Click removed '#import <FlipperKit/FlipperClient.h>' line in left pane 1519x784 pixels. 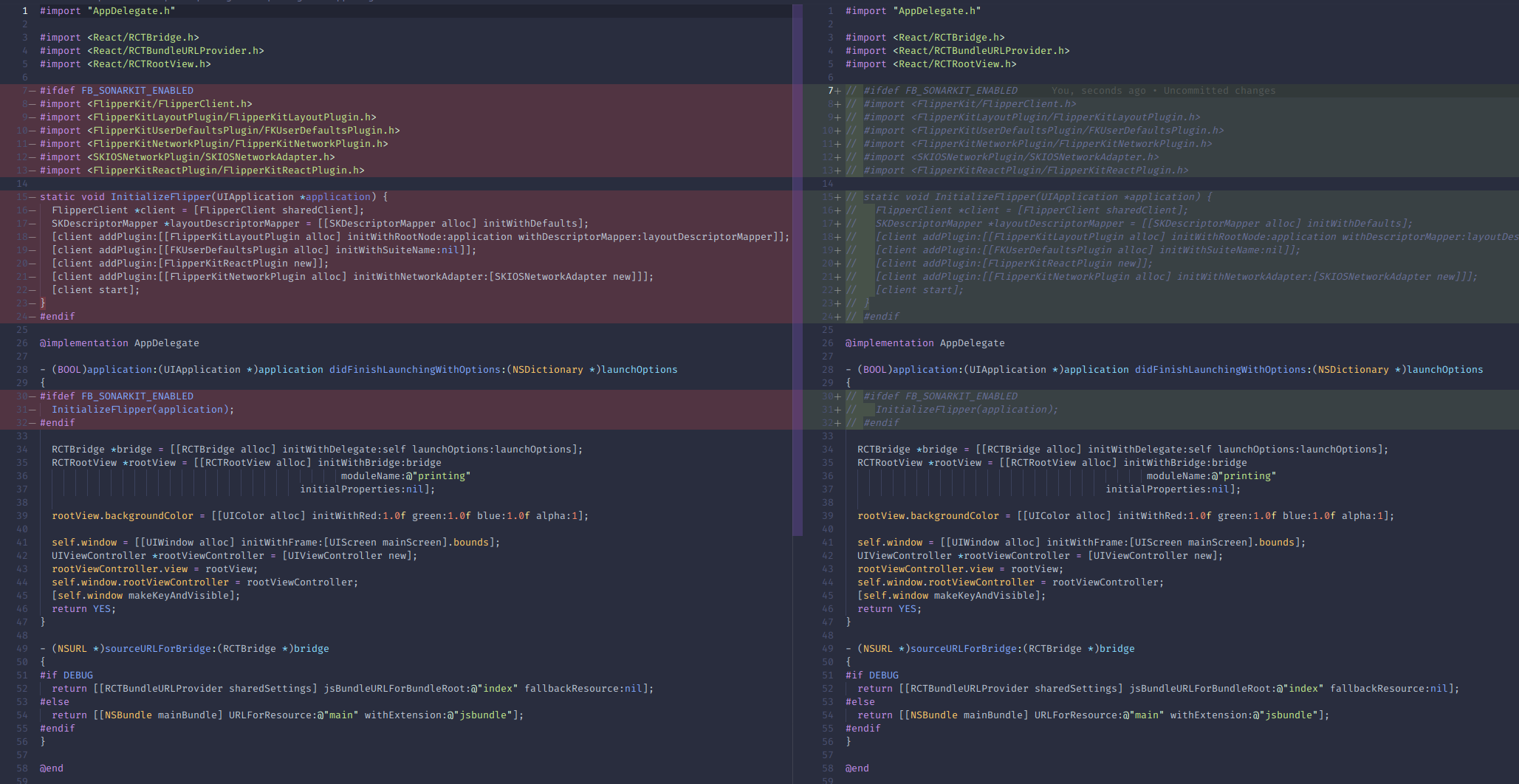(x=146, y=104)
